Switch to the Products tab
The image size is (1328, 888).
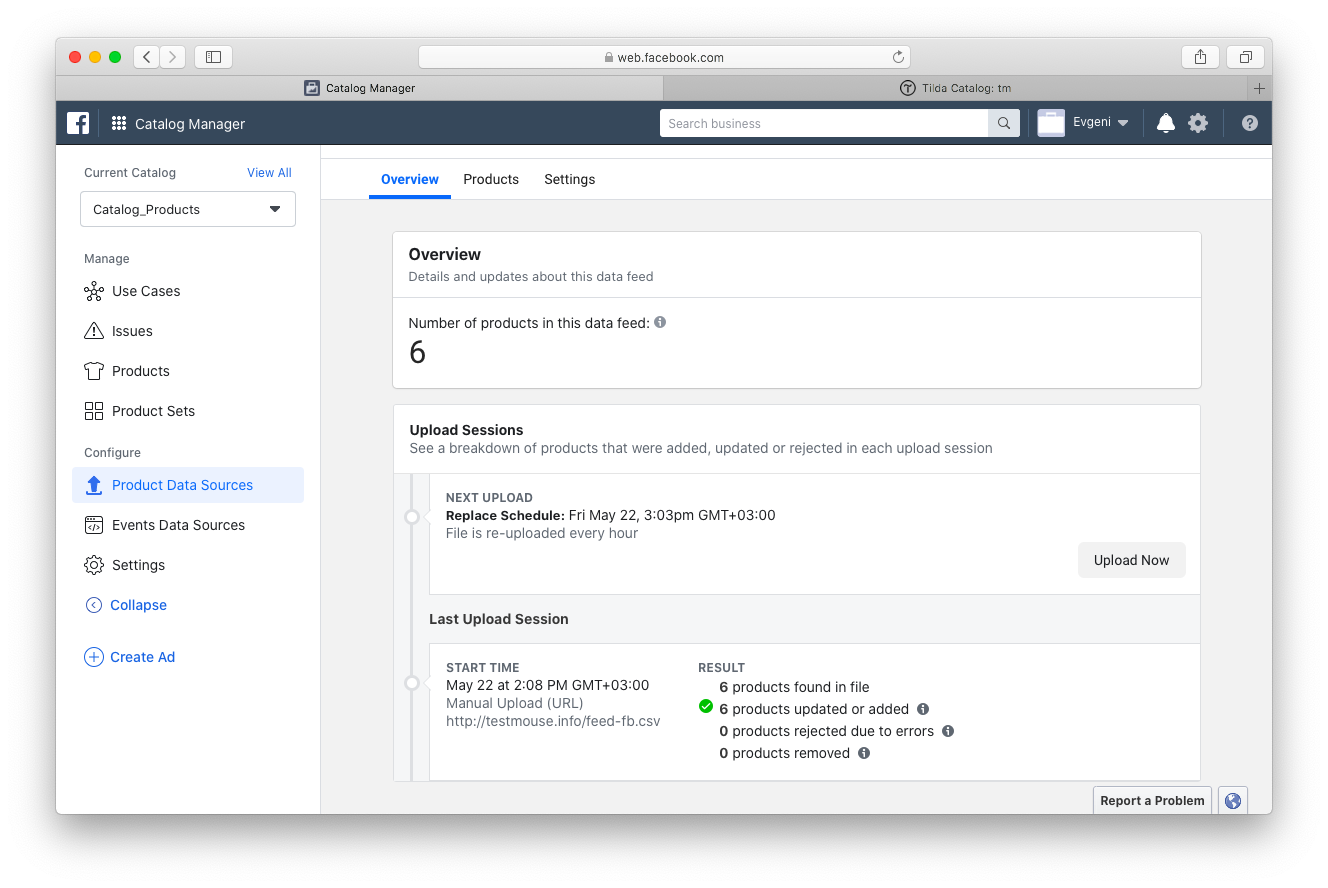tap(491, 180)
